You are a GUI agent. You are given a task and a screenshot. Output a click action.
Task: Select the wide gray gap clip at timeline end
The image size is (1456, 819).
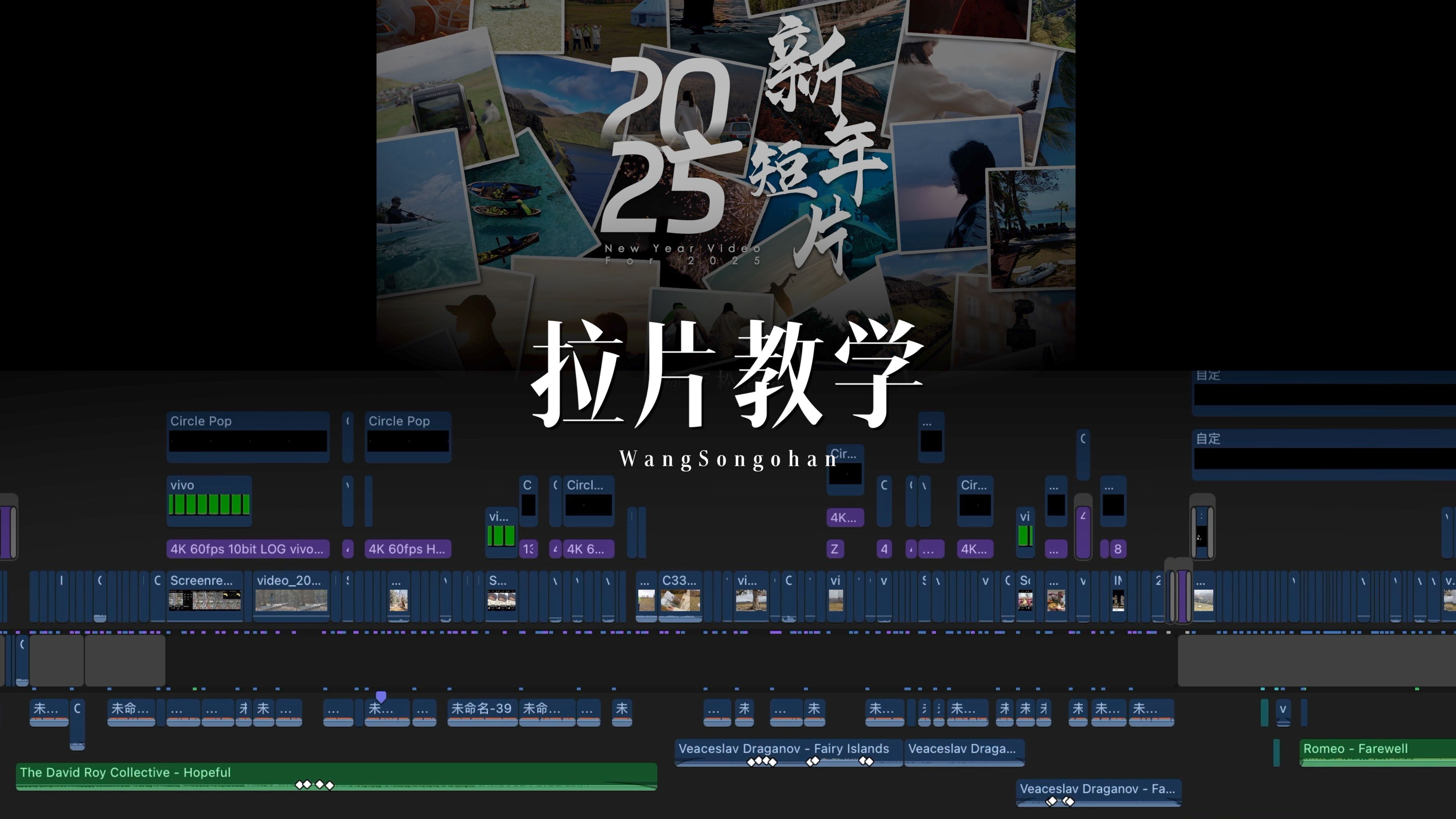(1317, 660)
